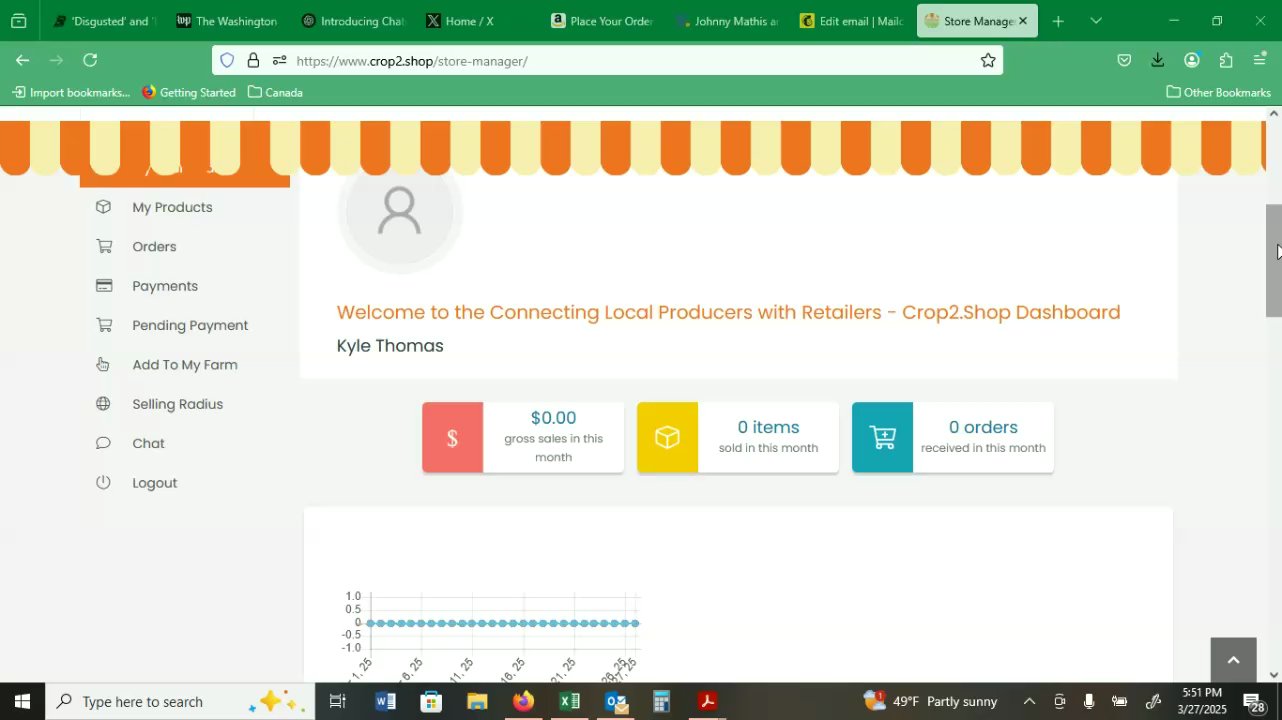Click the 0 orders received value

click(983, 427)
